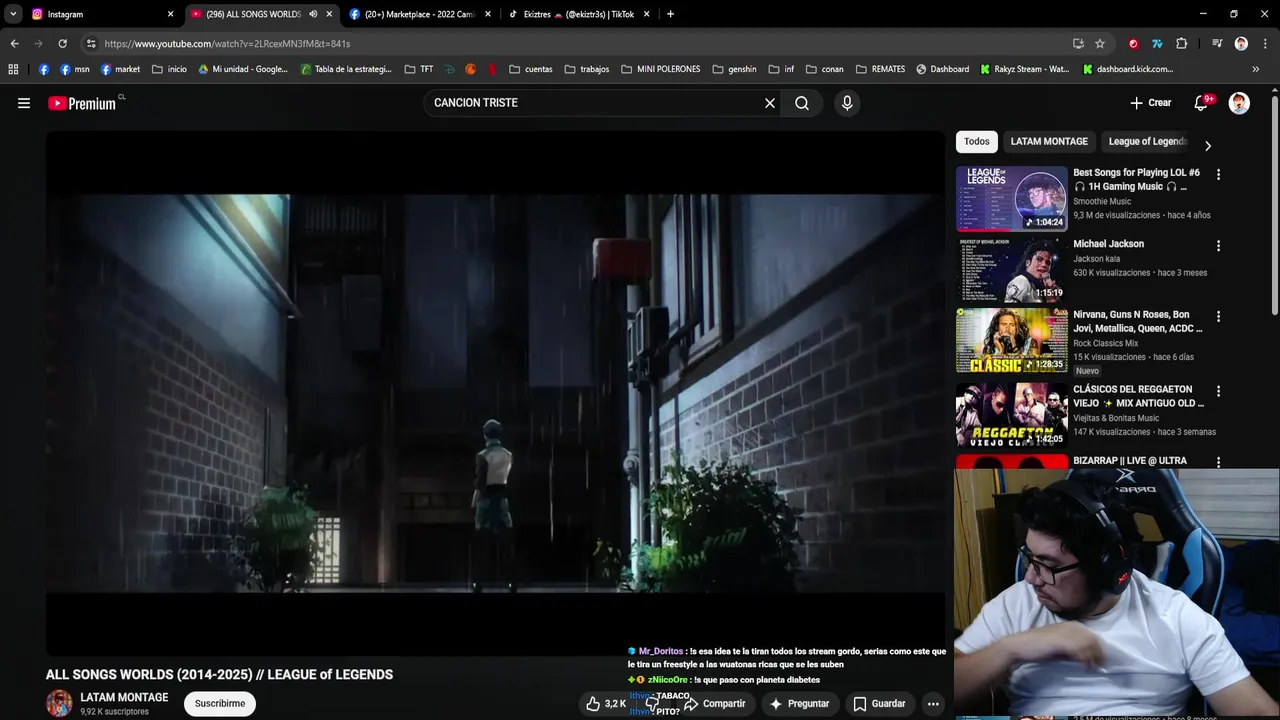
Task: Show hidden bookmarks with the chevron
Action: pos(1256,69)
